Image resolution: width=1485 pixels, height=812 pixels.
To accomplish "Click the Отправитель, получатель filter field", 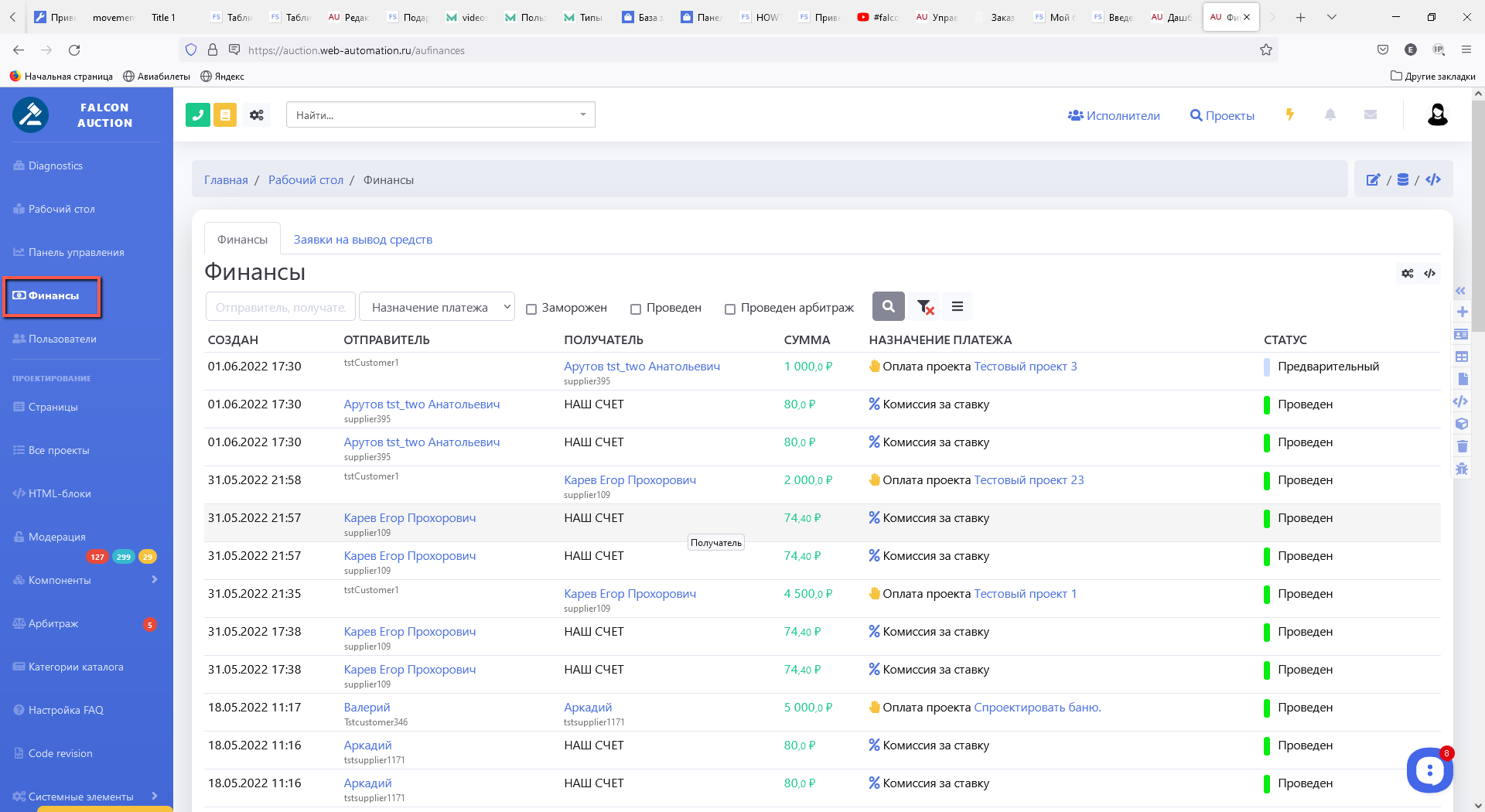I will click(281, 307).
